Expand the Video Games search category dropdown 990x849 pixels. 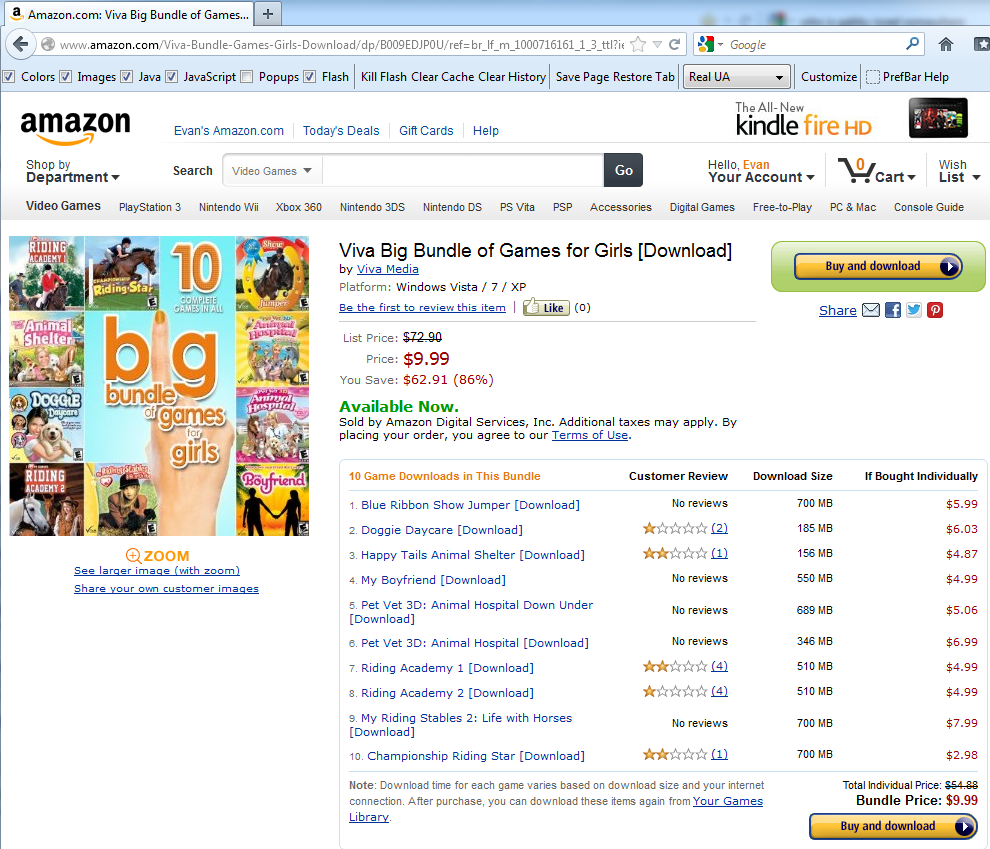click(x=271, y=170)
